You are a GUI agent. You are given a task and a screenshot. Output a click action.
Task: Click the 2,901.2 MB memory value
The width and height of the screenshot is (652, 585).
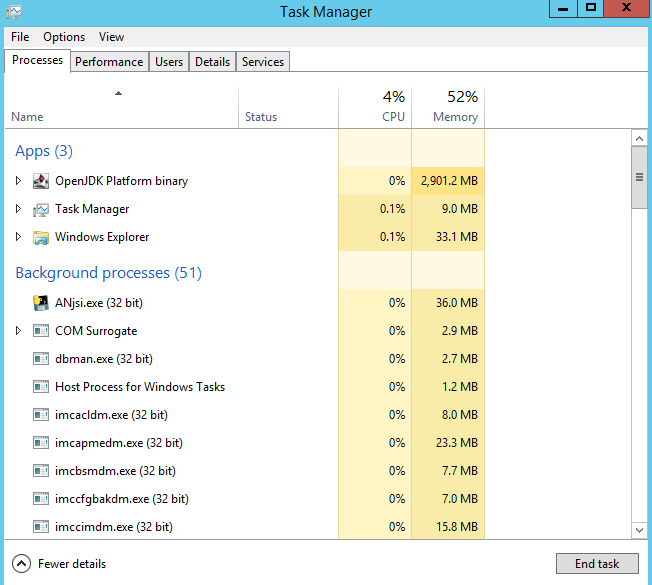tap(449, 181)
